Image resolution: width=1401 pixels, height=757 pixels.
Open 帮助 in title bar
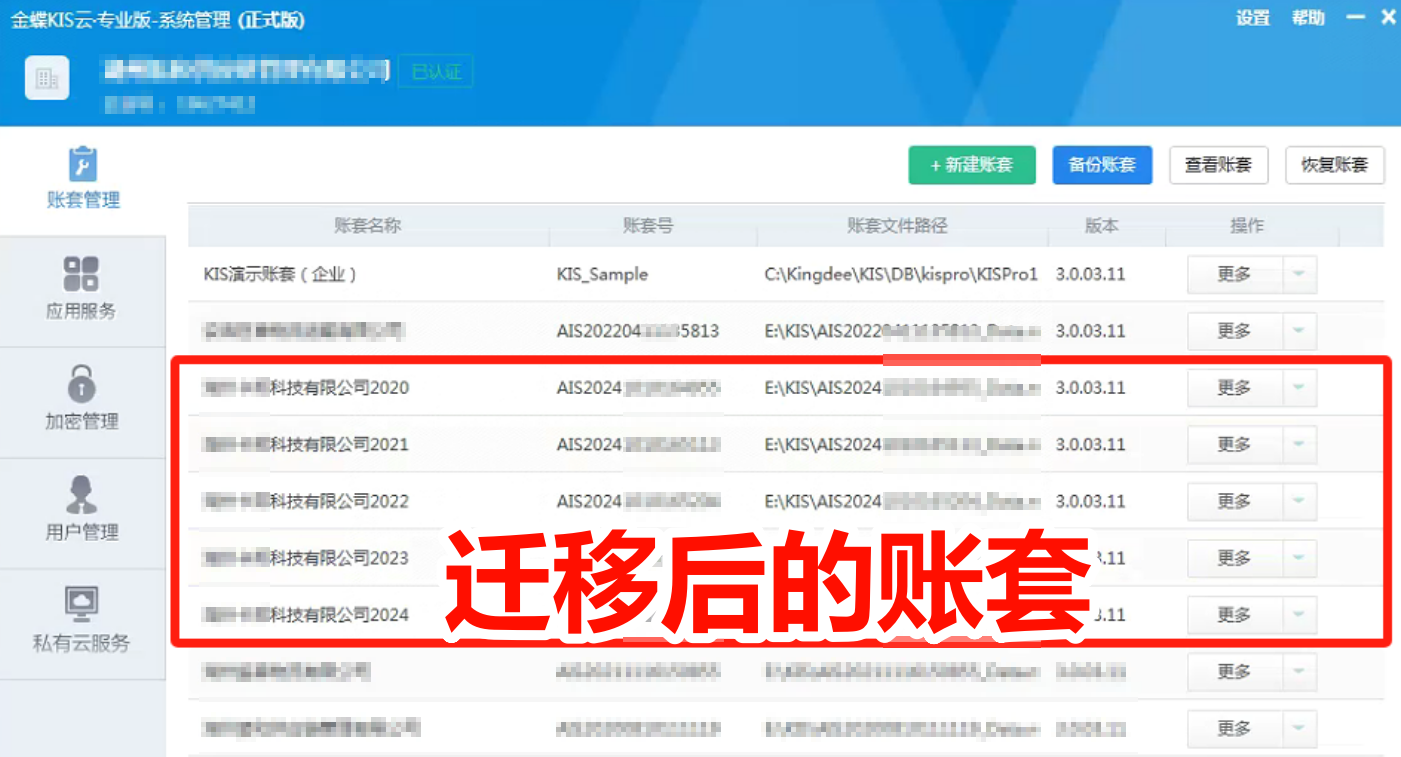tap(1308, 18)
